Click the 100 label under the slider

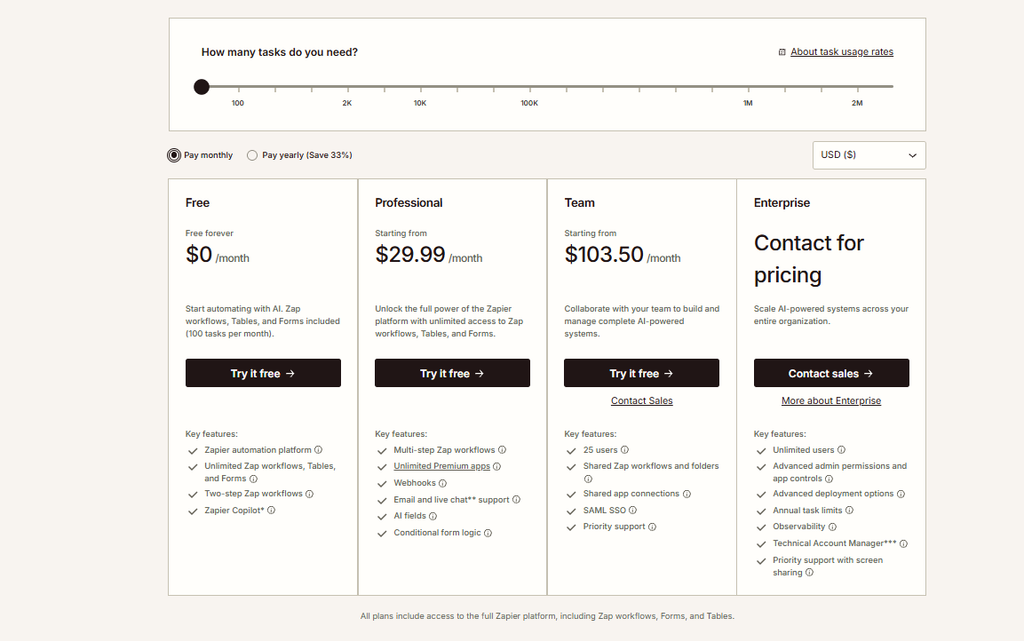(x=238, y=103)
